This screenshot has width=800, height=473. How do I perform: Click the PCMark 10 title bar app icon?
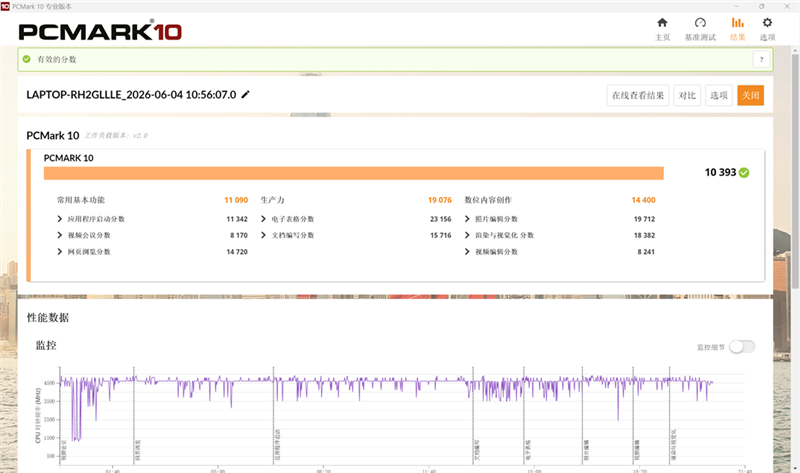click(5, 6)
